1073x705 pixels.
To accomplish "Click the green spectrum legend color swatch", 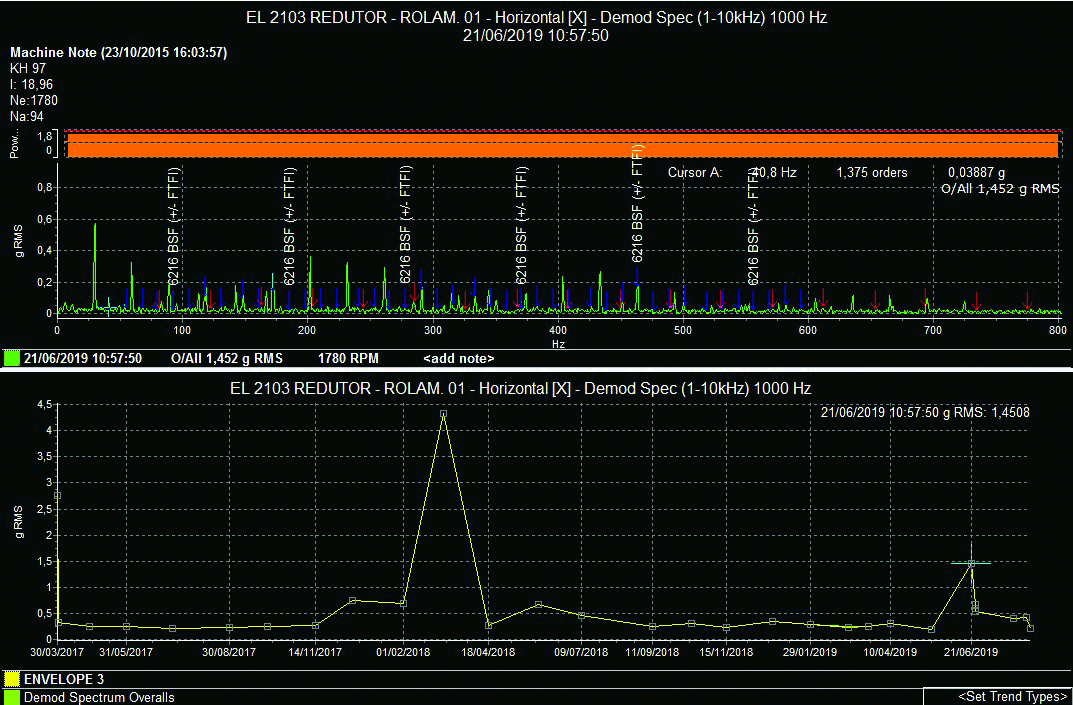I will (x=12, y=358).
